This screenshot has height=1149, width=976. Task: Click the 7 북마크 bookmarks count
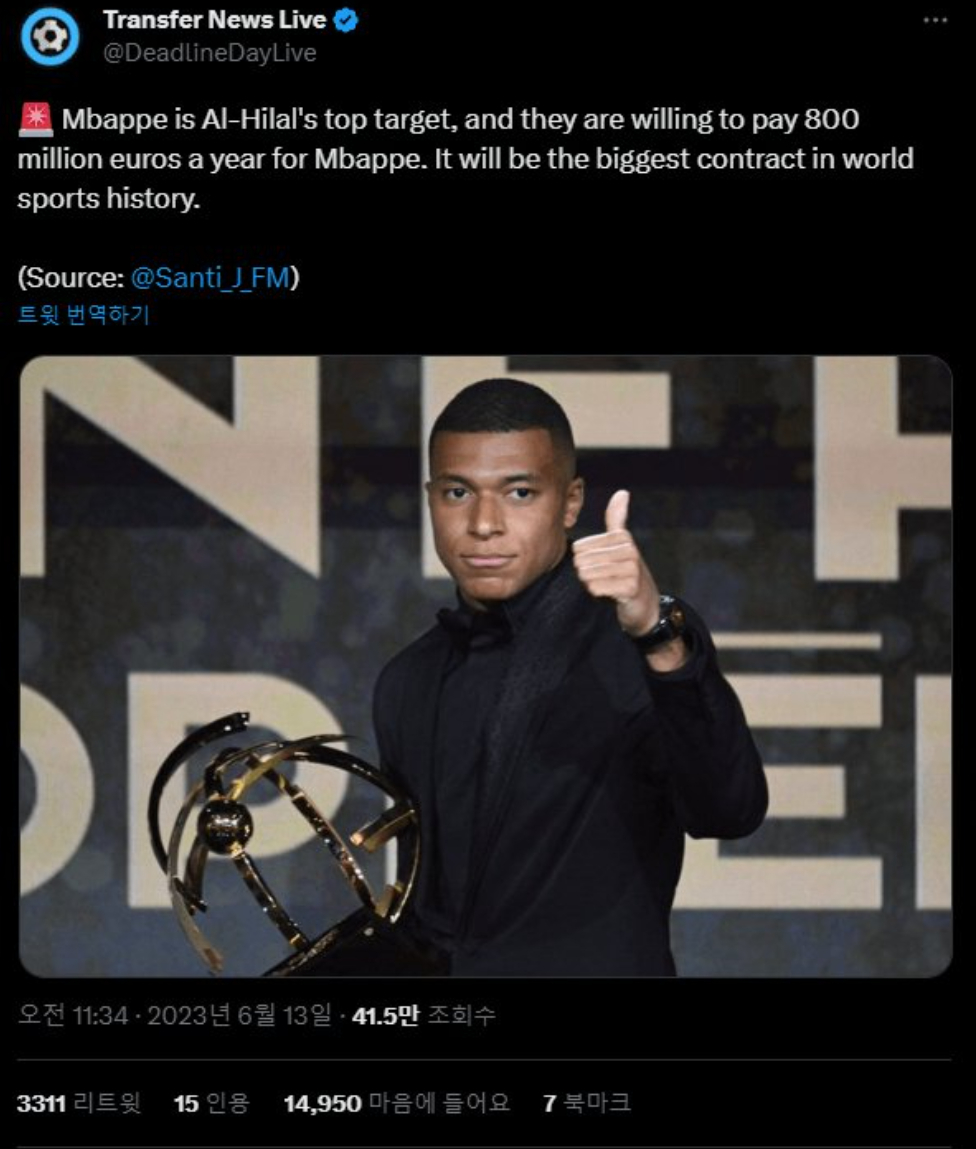586,1103
